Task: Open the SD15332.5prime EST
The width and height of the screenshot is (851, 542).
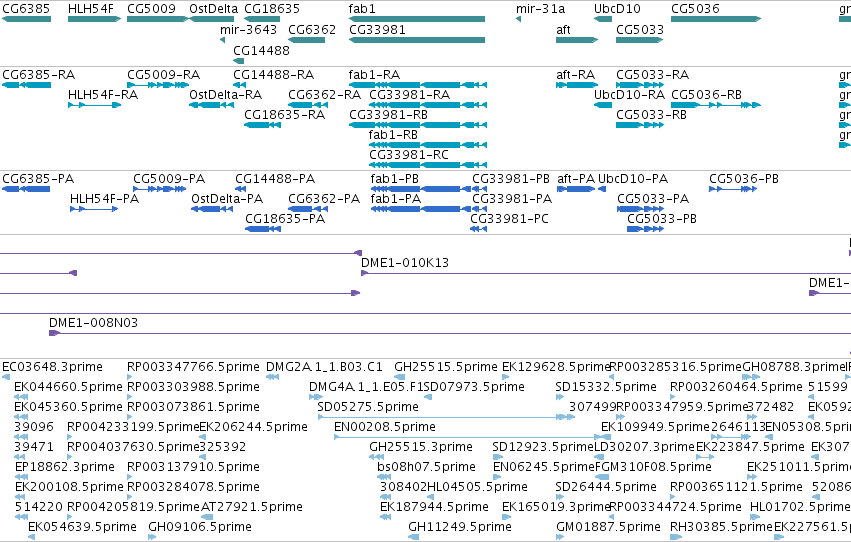Action: click(560, 397)
